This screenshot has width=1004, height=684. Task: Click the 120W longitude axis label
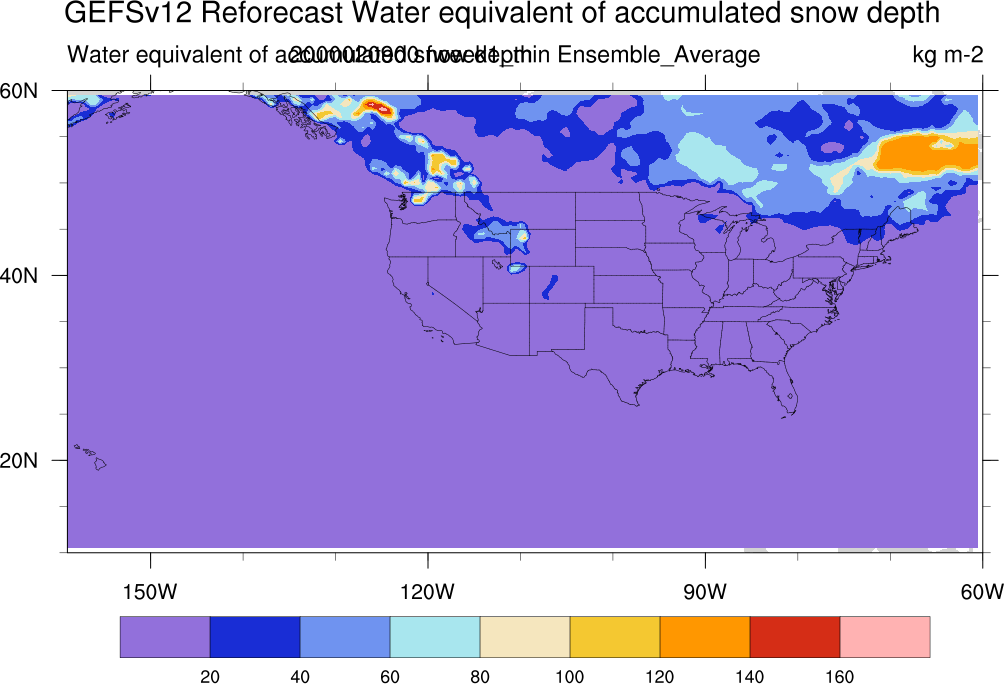click(x=427, y=591)
